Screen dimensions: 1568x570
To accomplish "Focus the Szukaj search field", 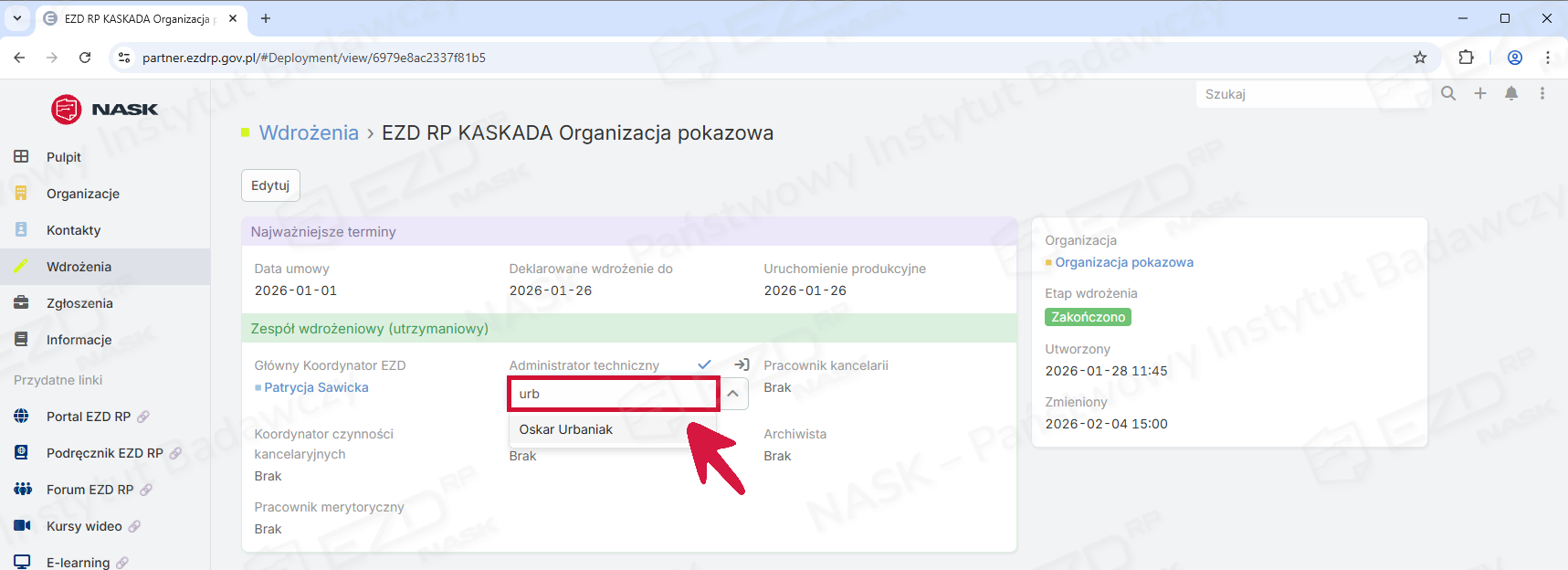I will click(x=1310, y=94).
